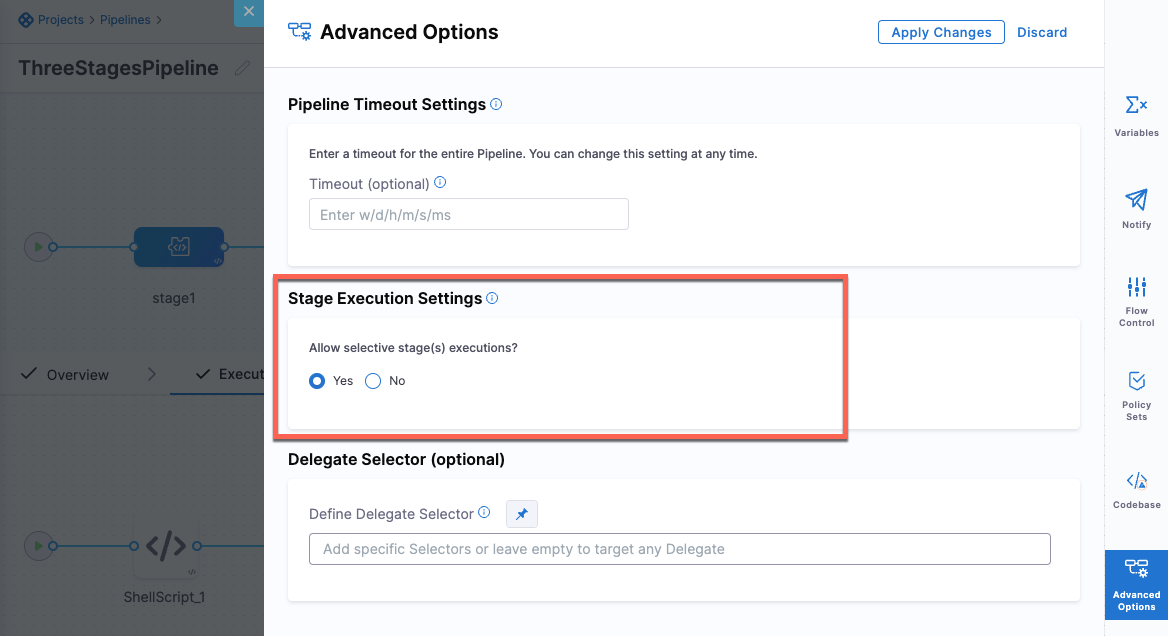Click the Timeout input field
Viewport: 1168px width, 636px height.
coord(468,214)
